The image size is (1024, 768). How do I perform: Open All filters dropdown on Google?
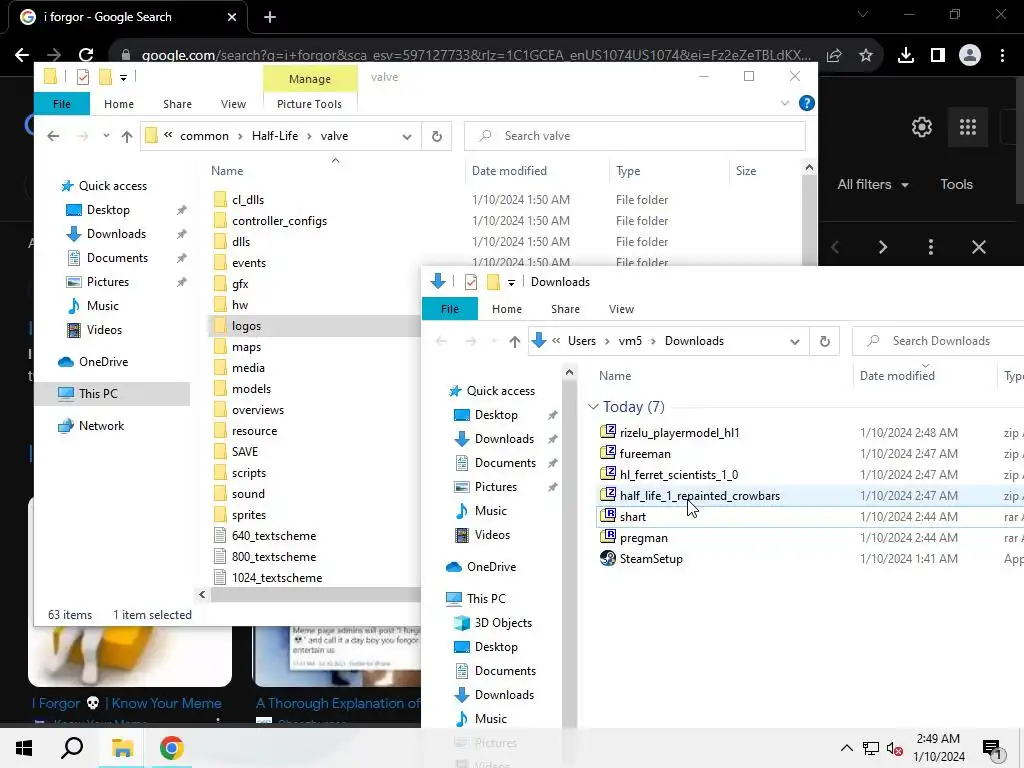tap(872, 185)
